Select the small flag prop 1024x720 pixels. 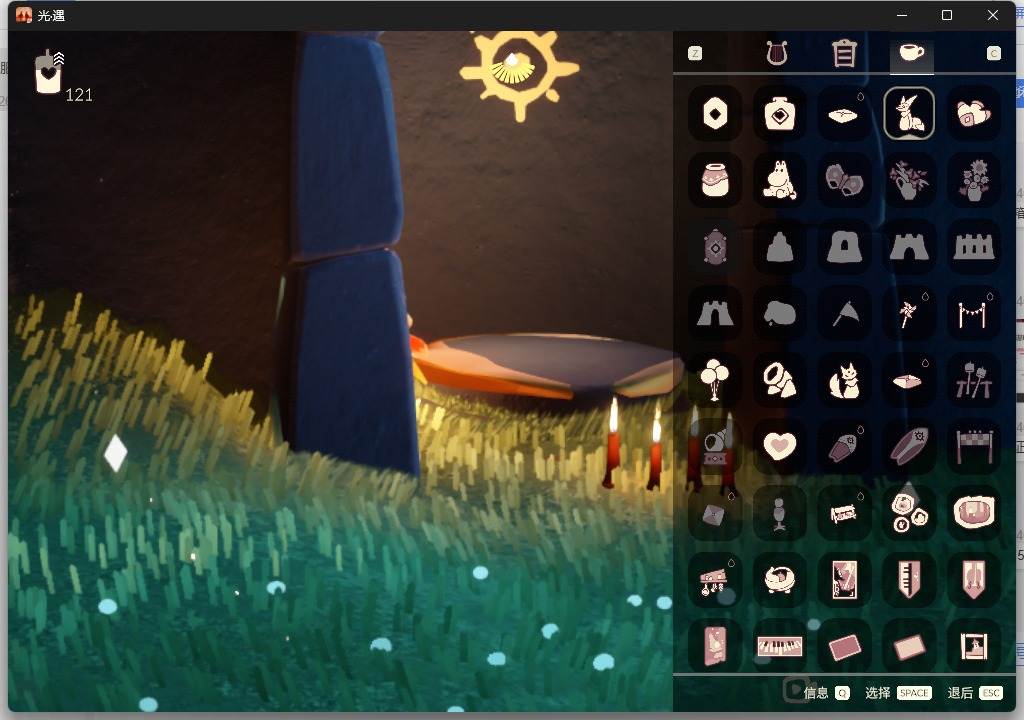click(x=844, y=314)
